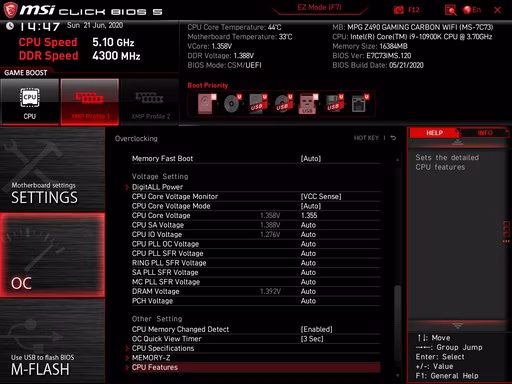
Task: Click the overclocking list scrollbar thumb
Action: coord(397,323)
